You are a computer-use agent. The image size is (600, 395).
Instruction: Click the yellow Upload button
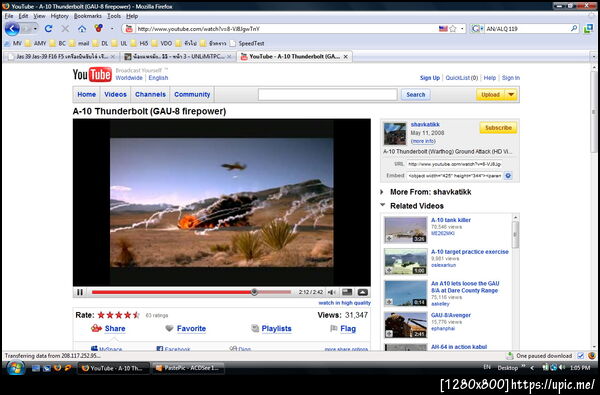pos(491,95)
